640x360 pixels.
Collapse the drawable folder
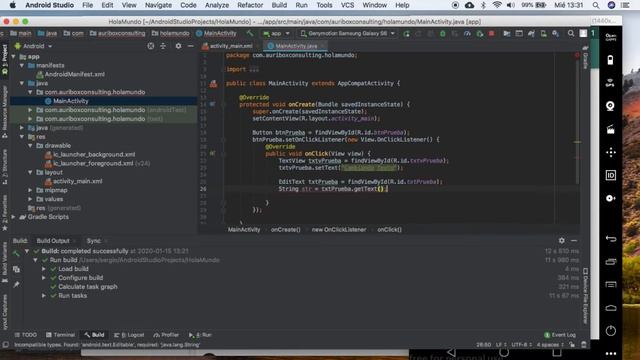[x=30, y=146]
